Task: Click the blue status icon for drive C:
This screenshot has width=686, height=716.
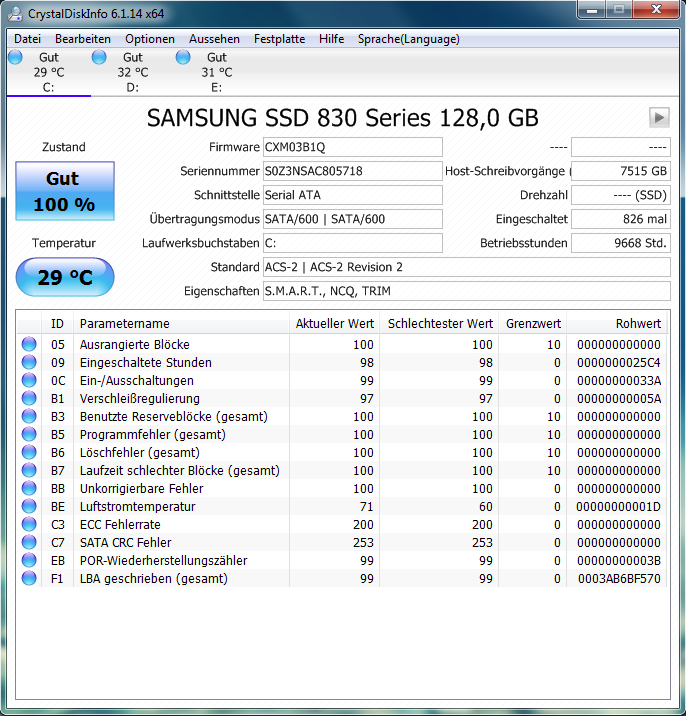Action: pyautogui.click(x=16, y=57)
